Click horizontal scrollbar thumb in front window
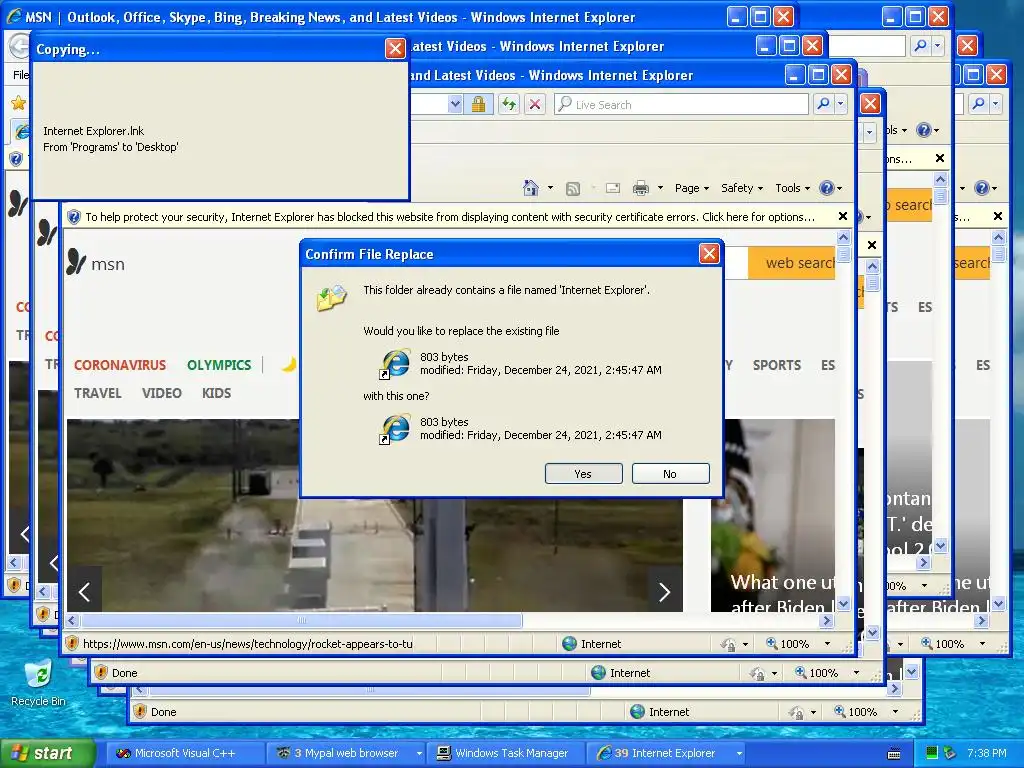This screenshot has width=1024, height=768. click(x=301, y=620)
